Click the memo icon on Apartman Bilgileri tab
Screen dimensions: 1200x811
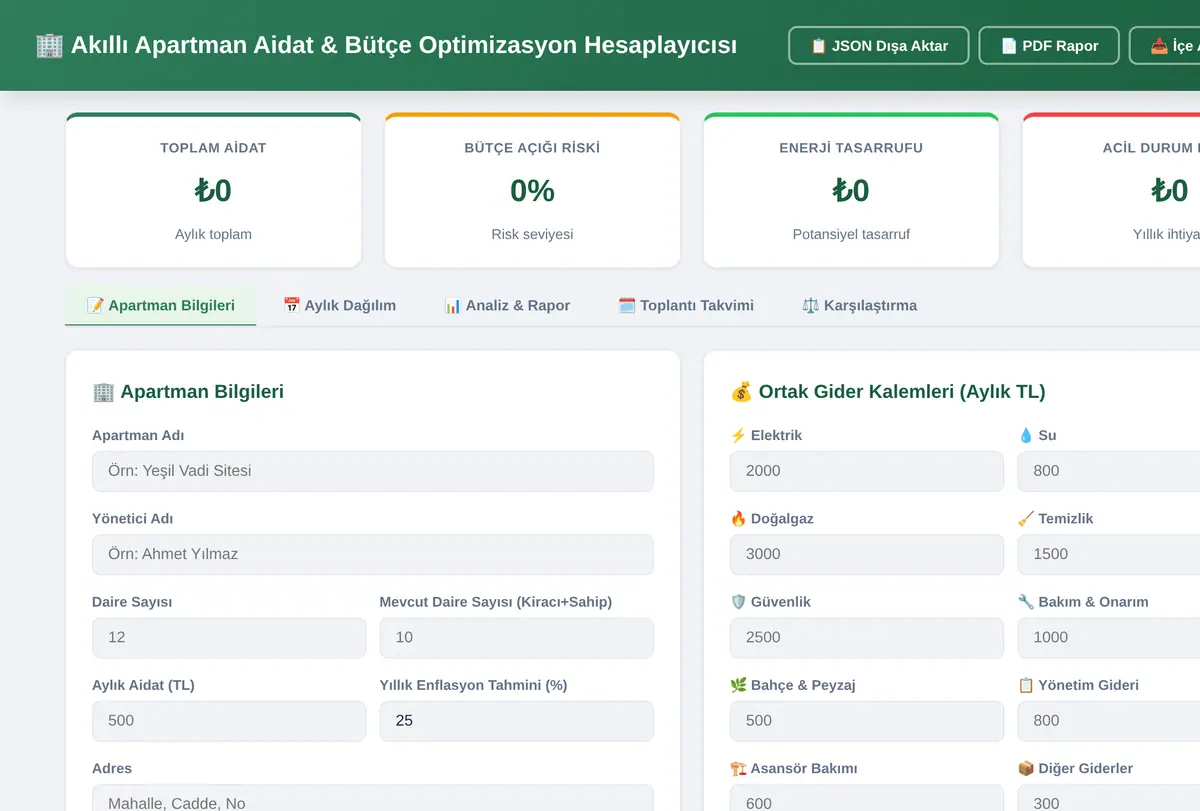(x=95, y=305)
